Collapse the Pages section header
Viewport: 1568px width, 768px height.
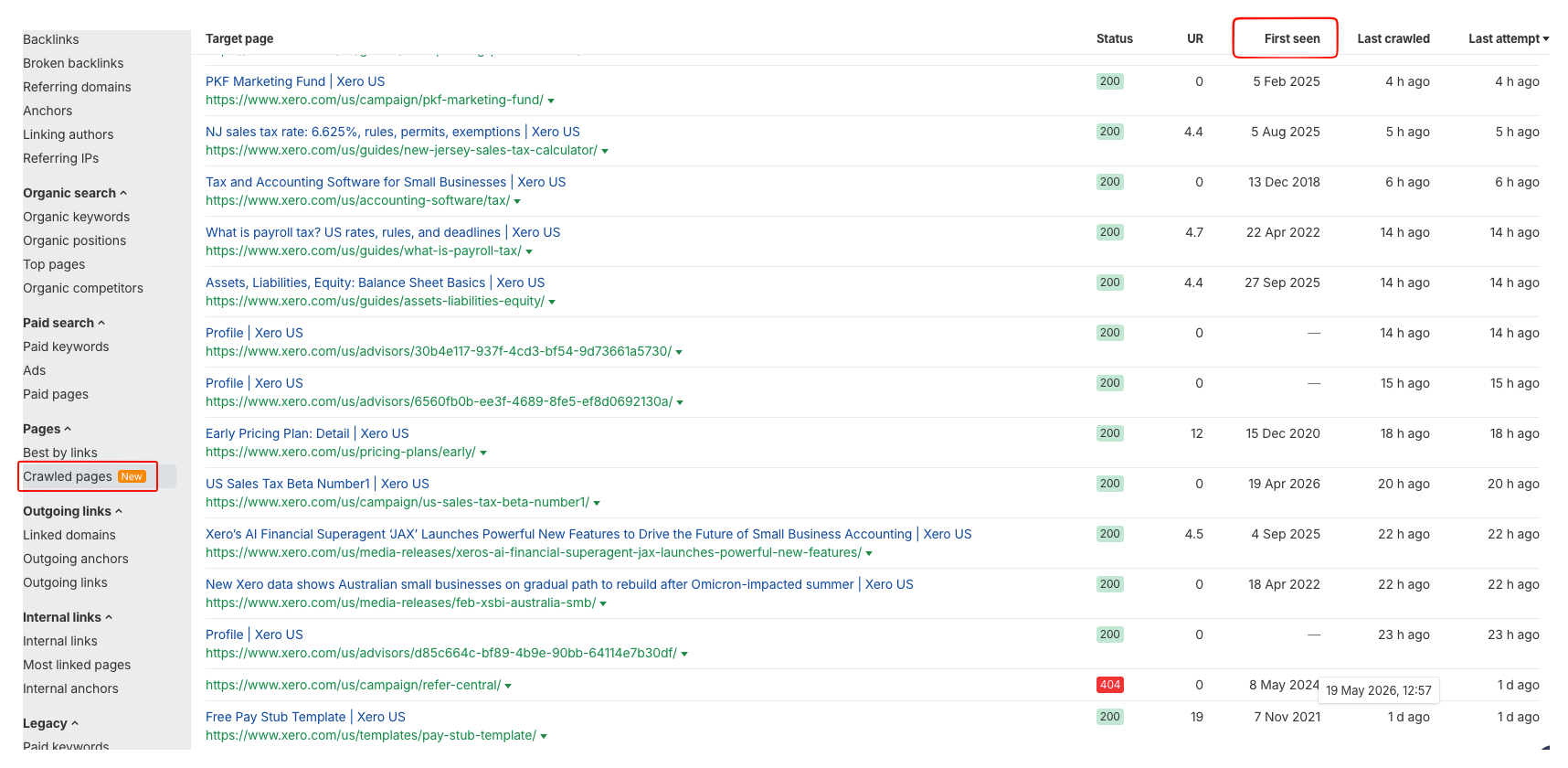pos(47,429)
